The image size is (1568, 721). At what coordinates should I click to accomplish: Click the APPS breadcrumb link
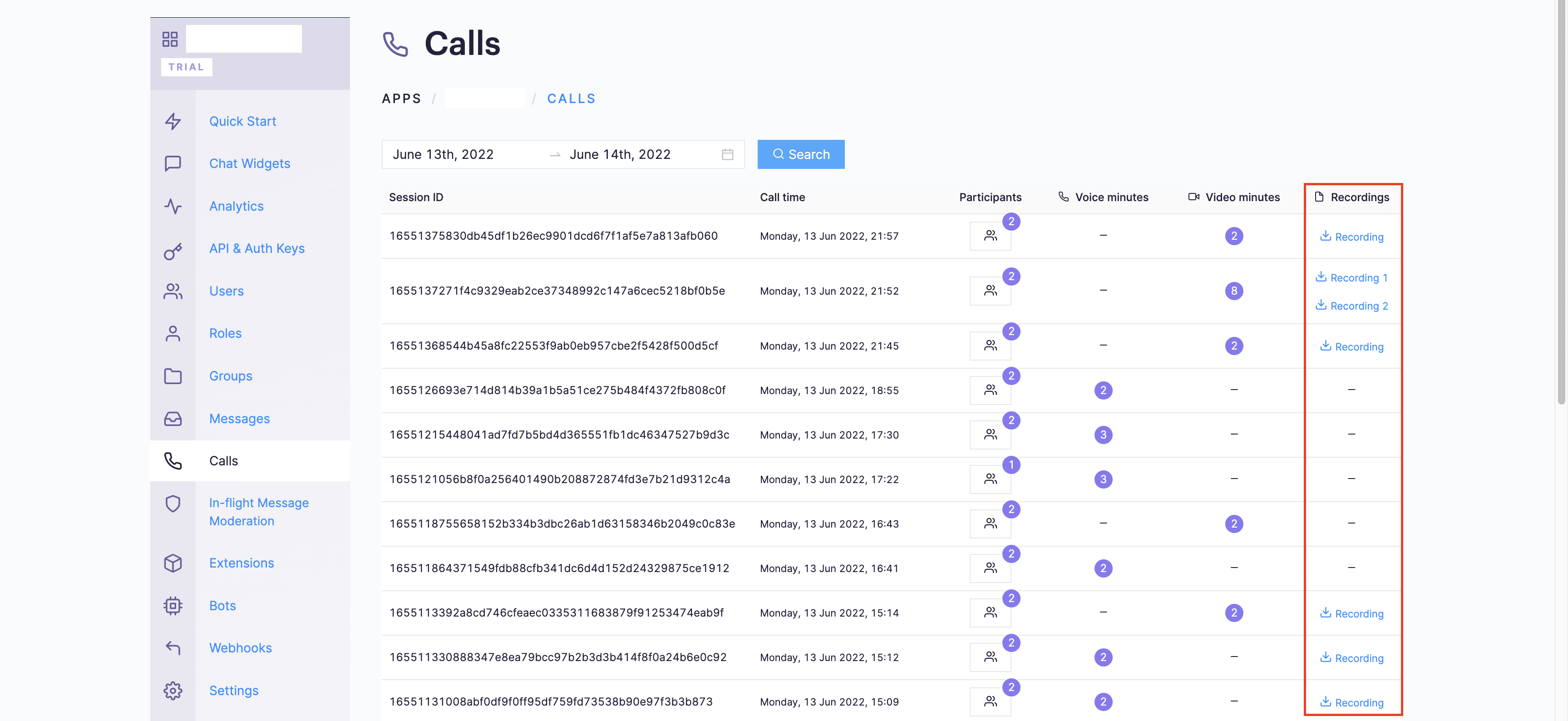(x=401, y=99)
